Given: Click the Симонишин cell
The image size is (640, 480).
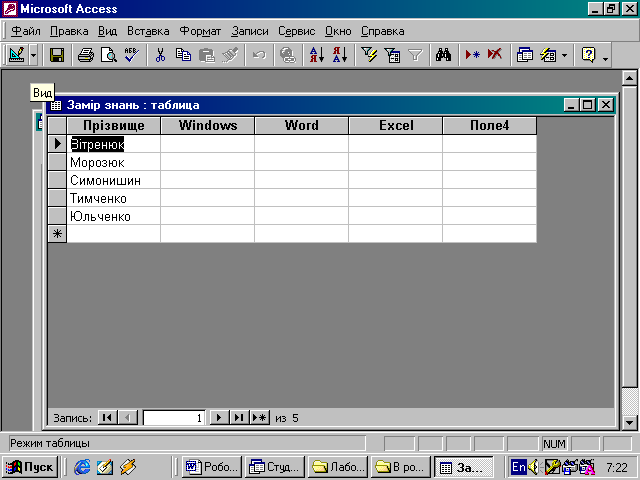Looking at the screenshot, I should click(x=113, y=180).
